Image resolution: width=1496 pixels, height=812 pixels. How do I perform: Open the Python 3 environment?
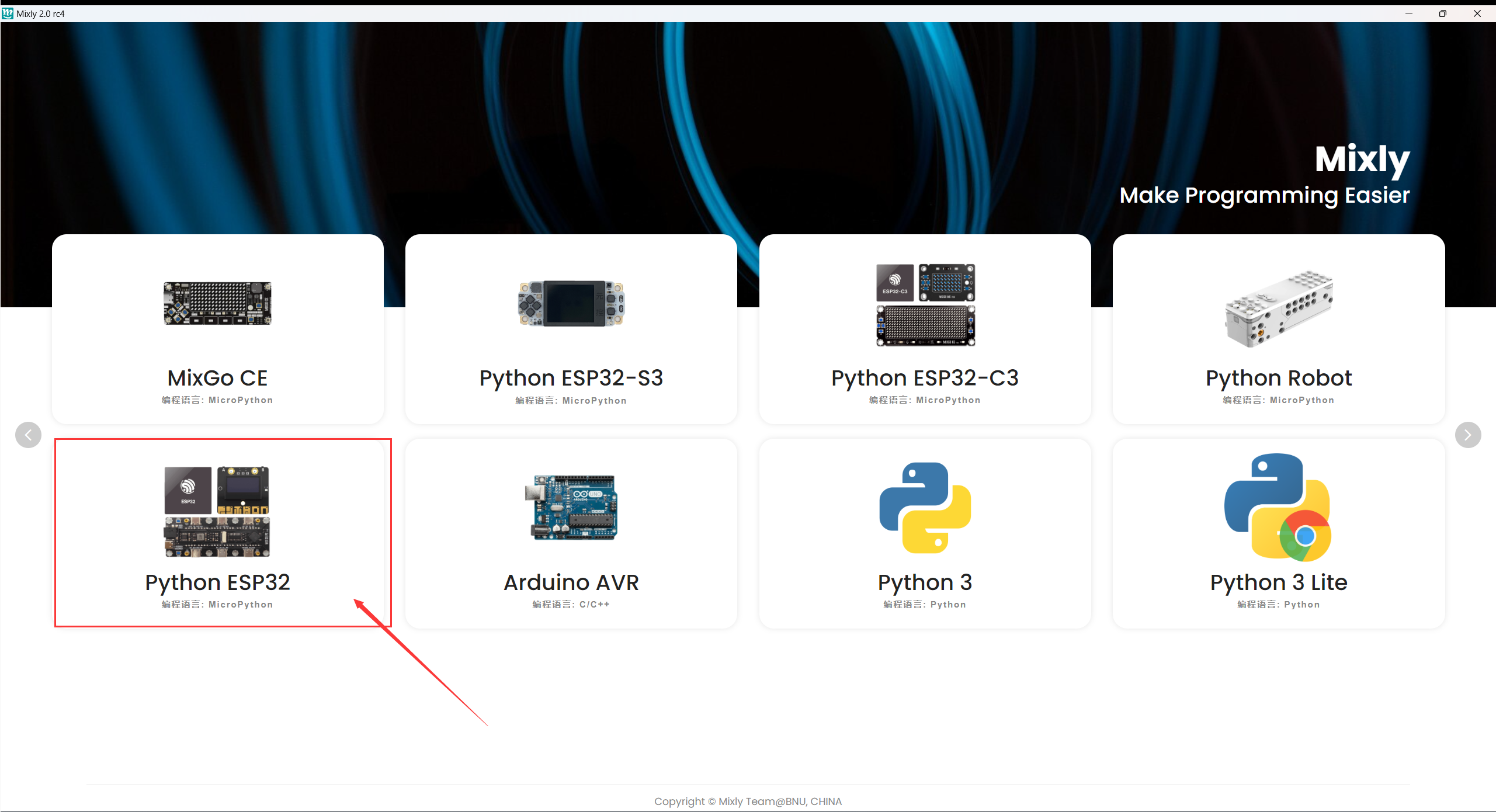click(x=925, y=532)
